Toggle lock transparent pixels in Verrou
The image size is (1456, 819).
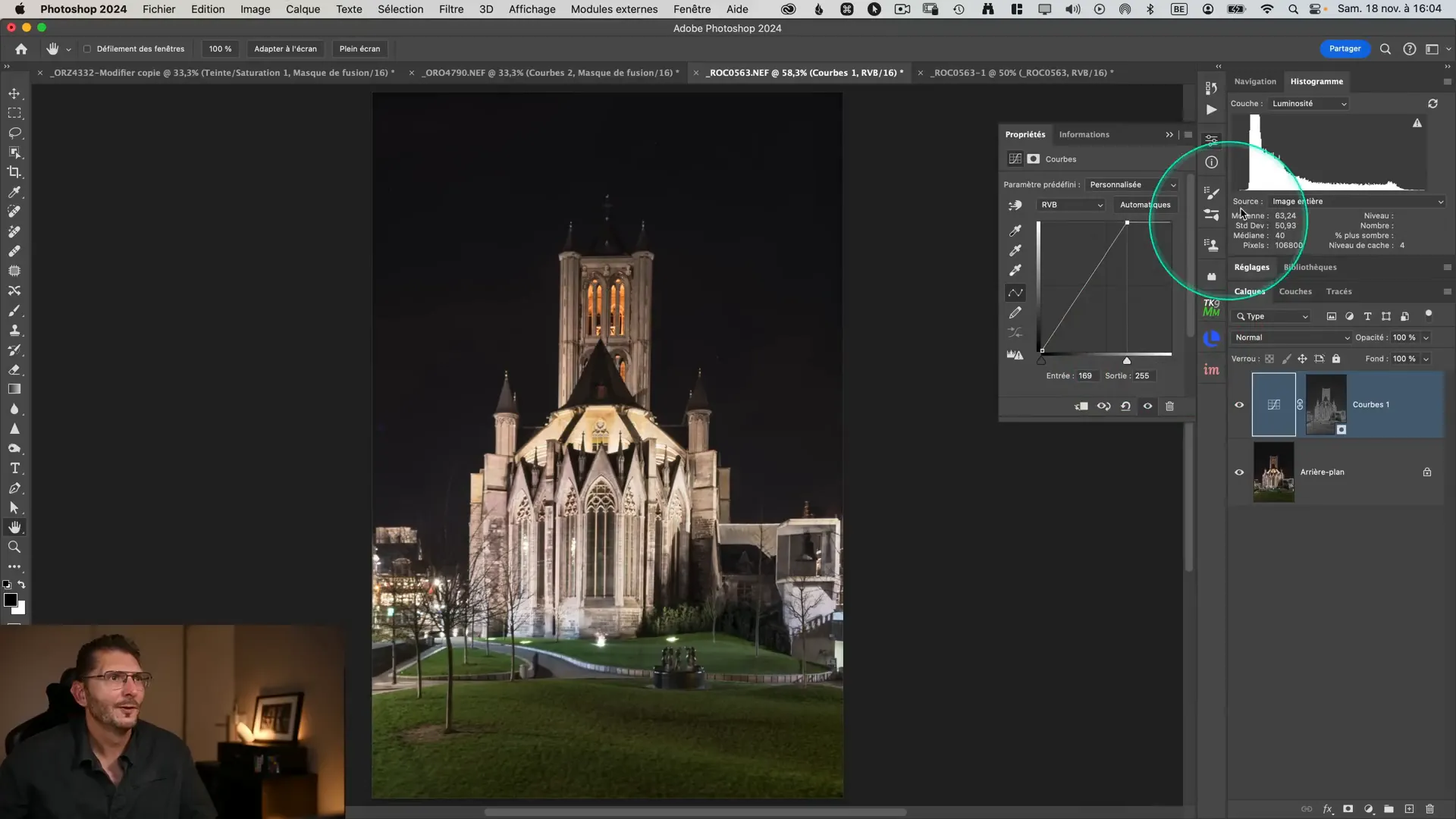click(x=1269, y=359)
